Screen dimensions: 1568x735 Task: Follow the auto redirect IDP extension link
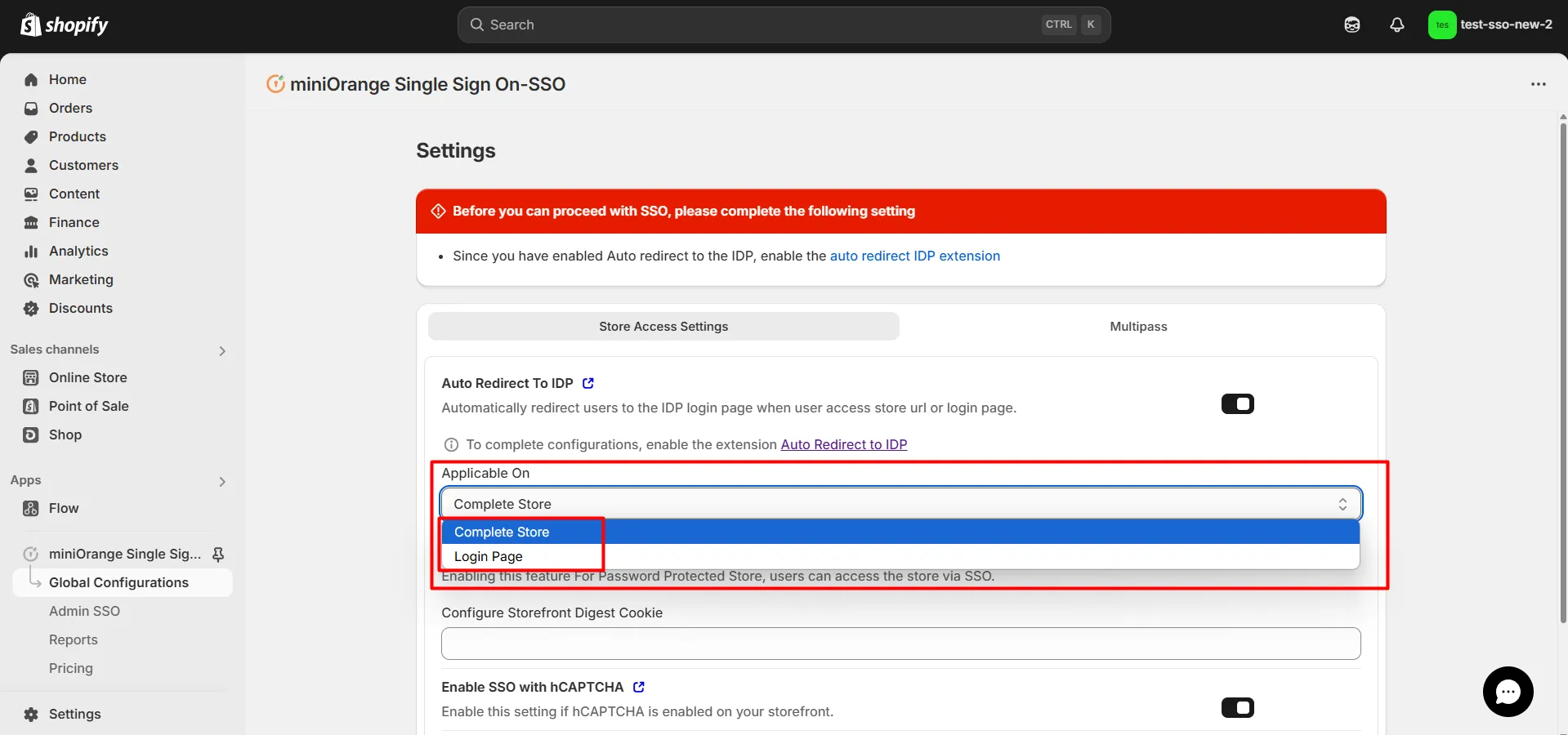tap(914, 256)
